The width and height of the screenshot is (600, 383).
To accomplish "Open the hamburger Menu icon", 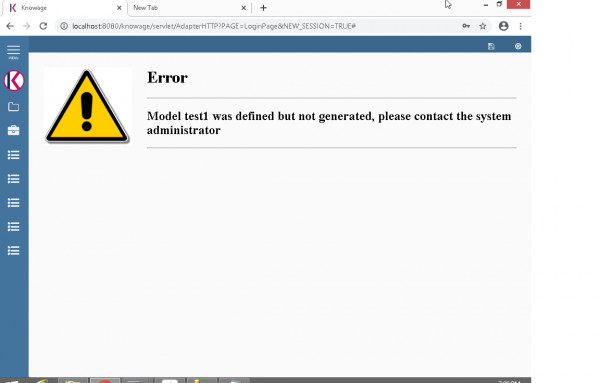I will (x=13, y=52).
